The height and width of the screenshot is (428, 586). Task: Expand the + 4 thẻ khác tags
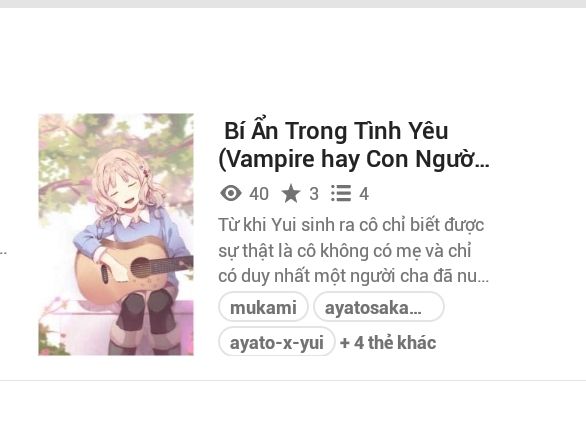pos(388,342)
